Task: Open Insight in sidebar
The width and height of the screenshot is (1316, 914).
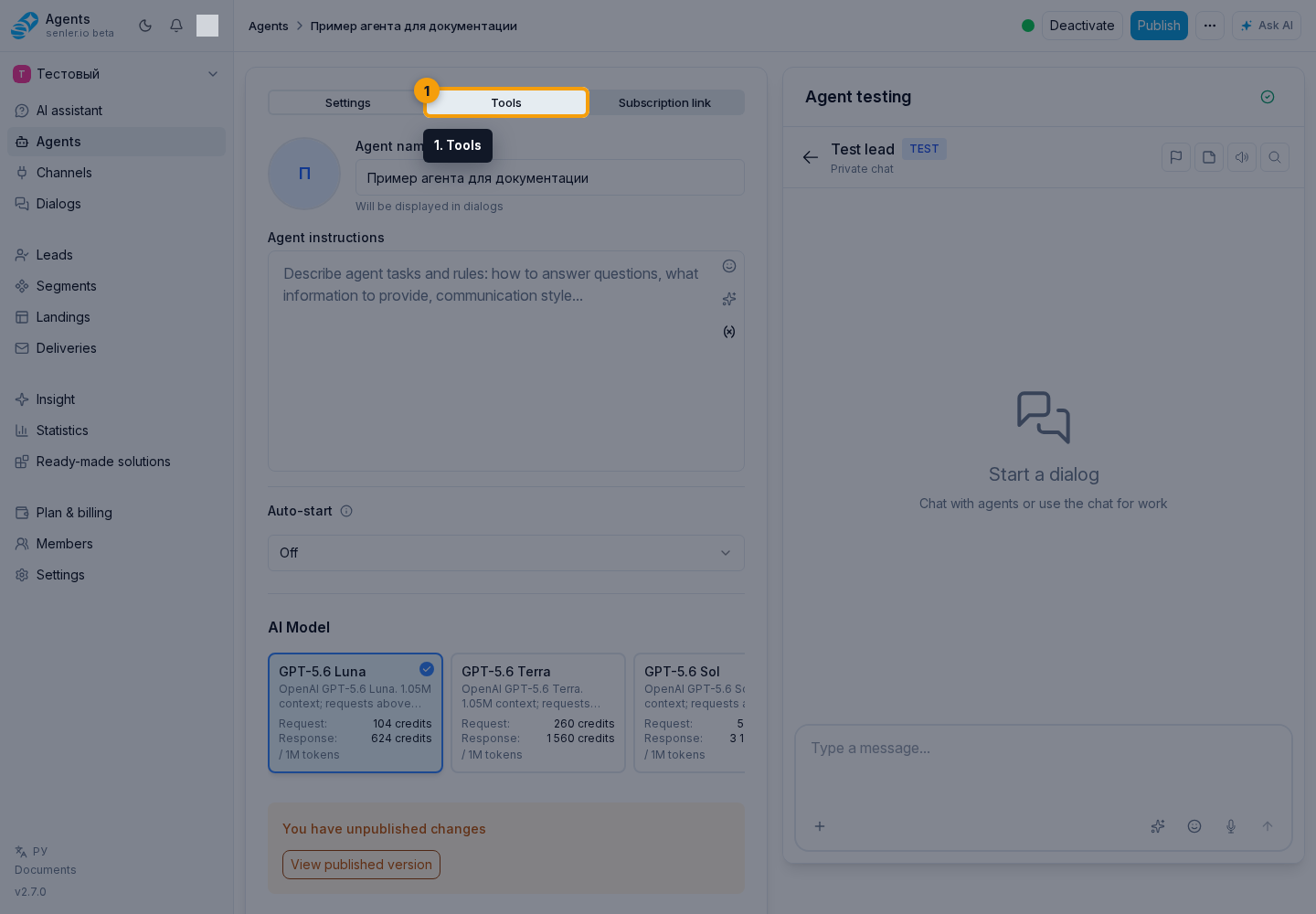Action: coord(116,399)
